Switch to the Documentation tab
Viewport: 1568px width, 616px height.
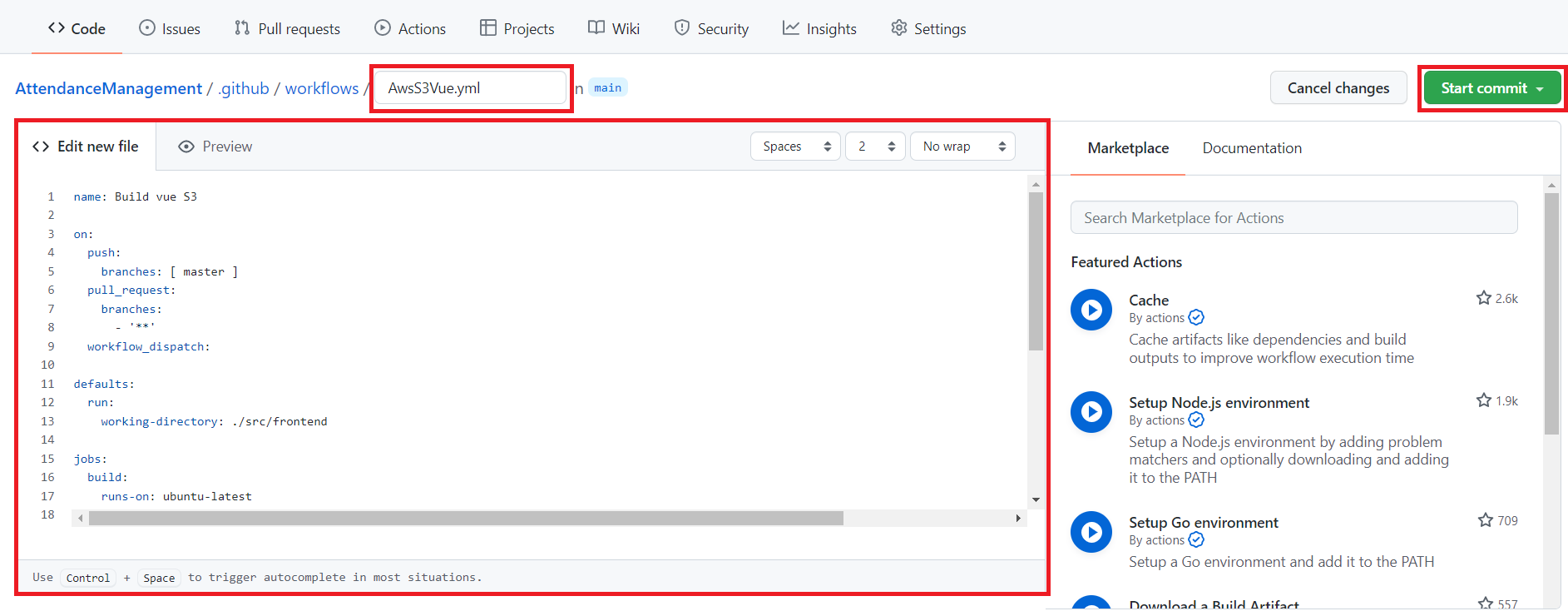pyautogui.click(x=1252, y=148)
